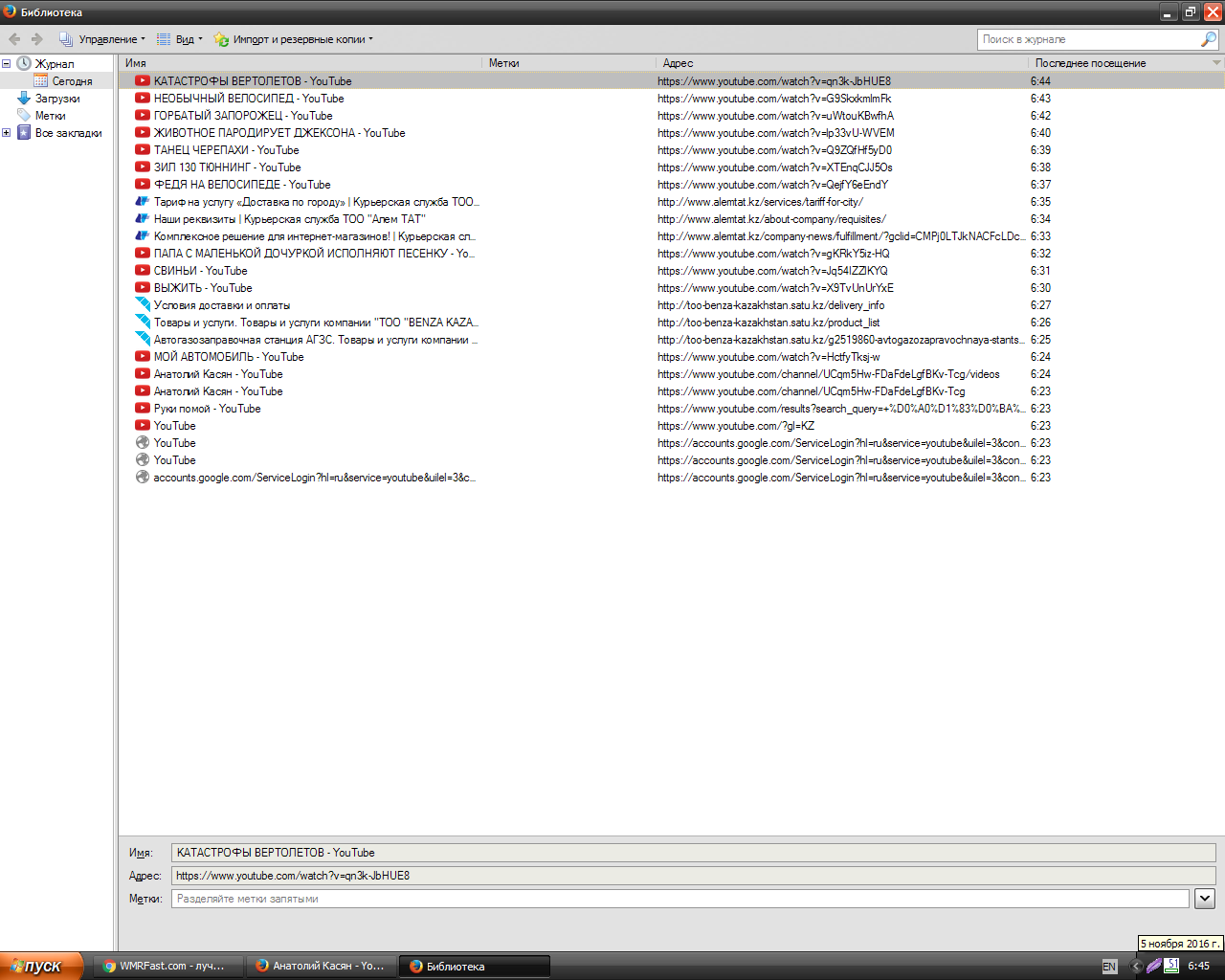Click the address www.youtube.com/?gl=KZ
Viewport: 1225px width, 980px height.
pyautogui.click(x=736, y=426)
